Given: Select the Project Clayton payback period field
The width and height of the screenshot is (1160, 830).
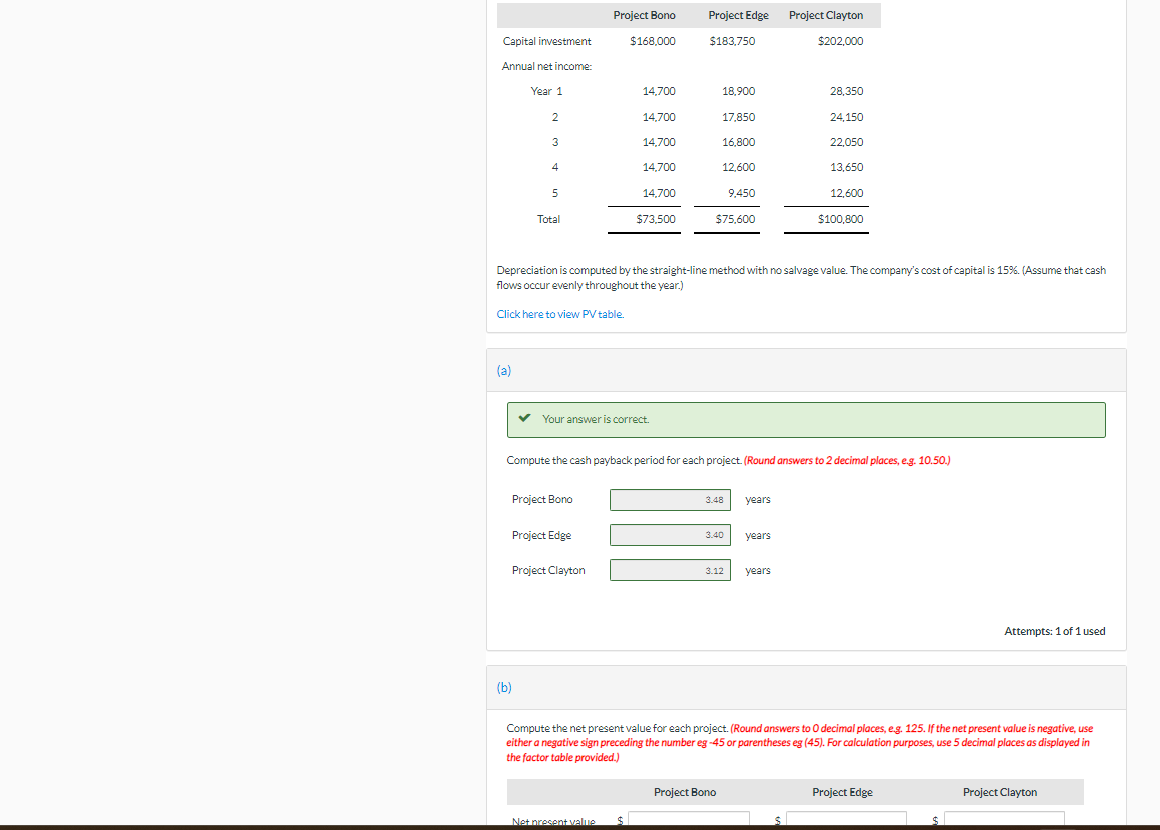Looking at the screenshot, I should (x=670, y=569).
